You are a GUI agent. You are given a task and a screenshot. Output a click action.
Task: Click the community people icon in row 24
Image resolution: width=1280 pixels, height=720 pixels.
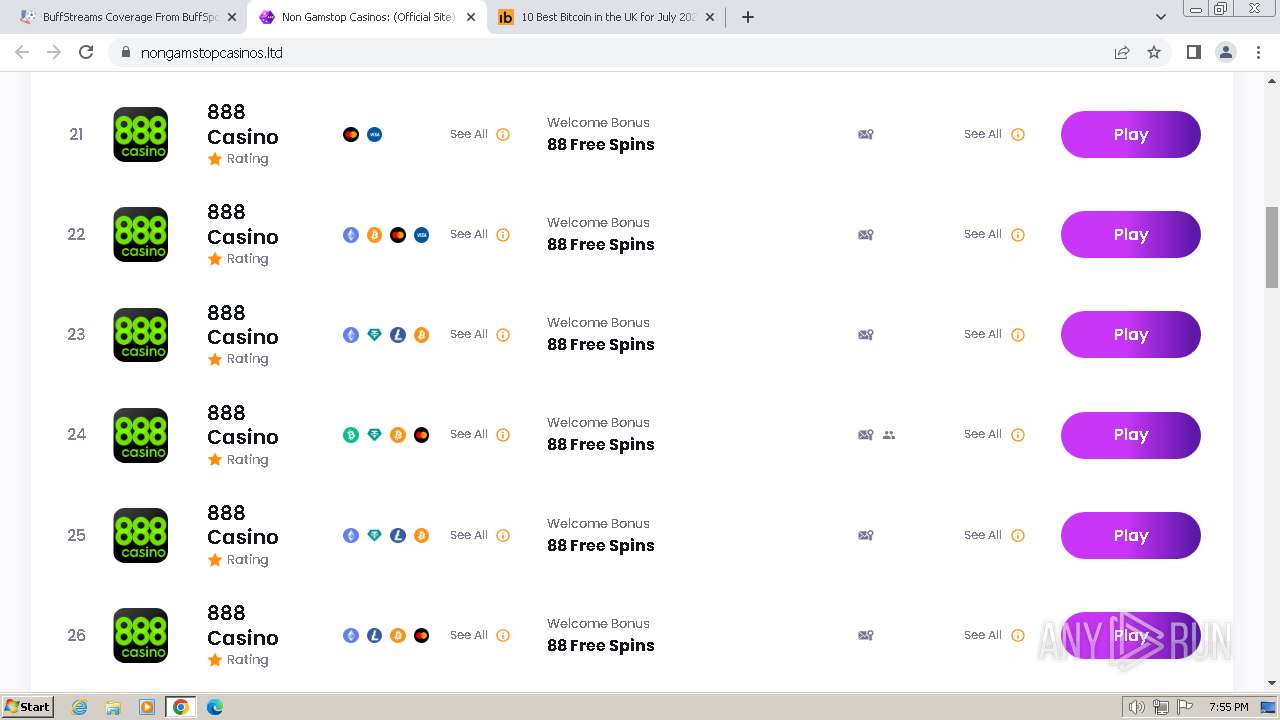(x=889, y=435)
